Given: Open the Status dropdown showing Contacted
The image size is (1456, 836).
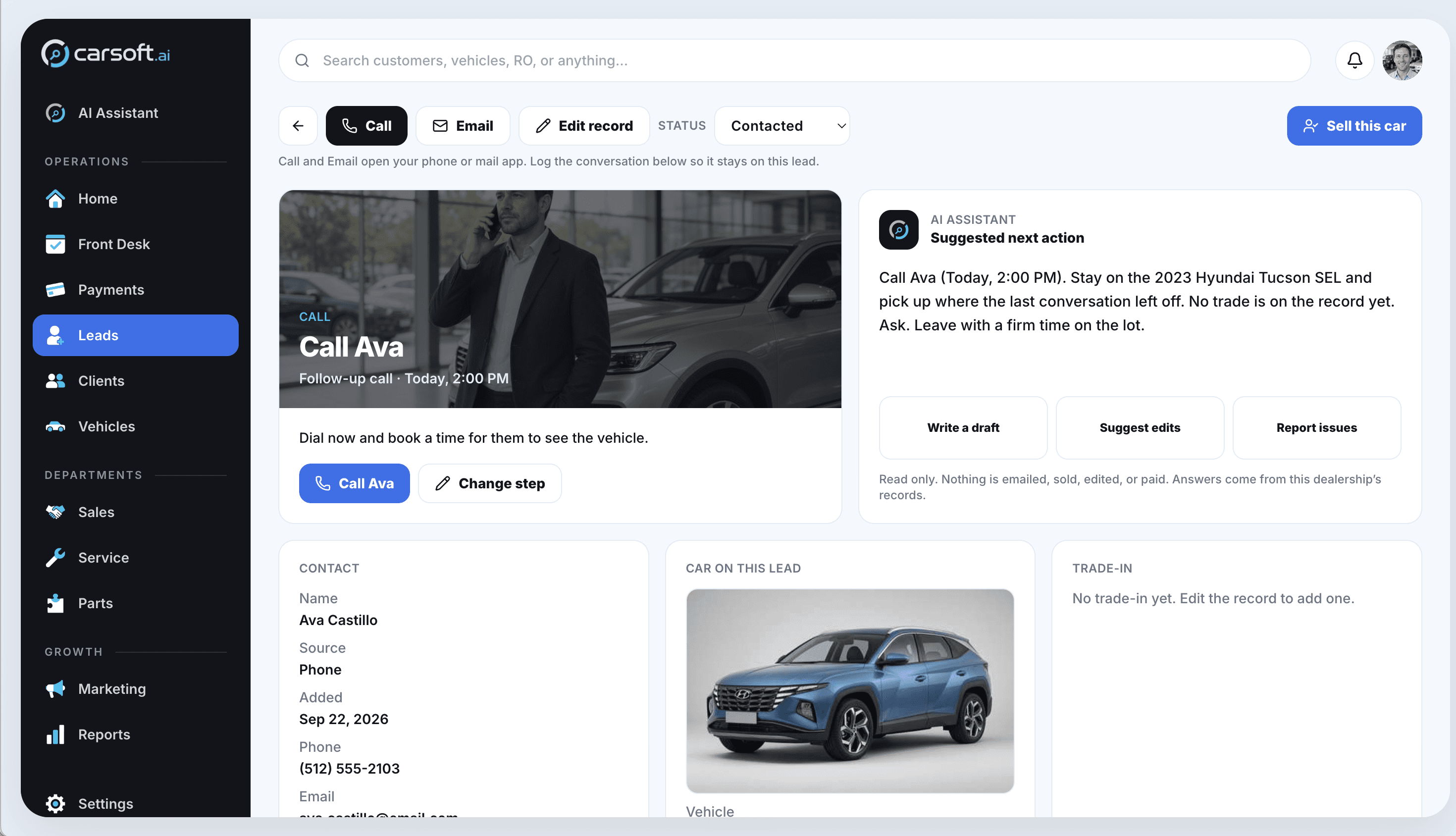Looking at the screenshot, I should pyautogui.click(x=782, y=126).
